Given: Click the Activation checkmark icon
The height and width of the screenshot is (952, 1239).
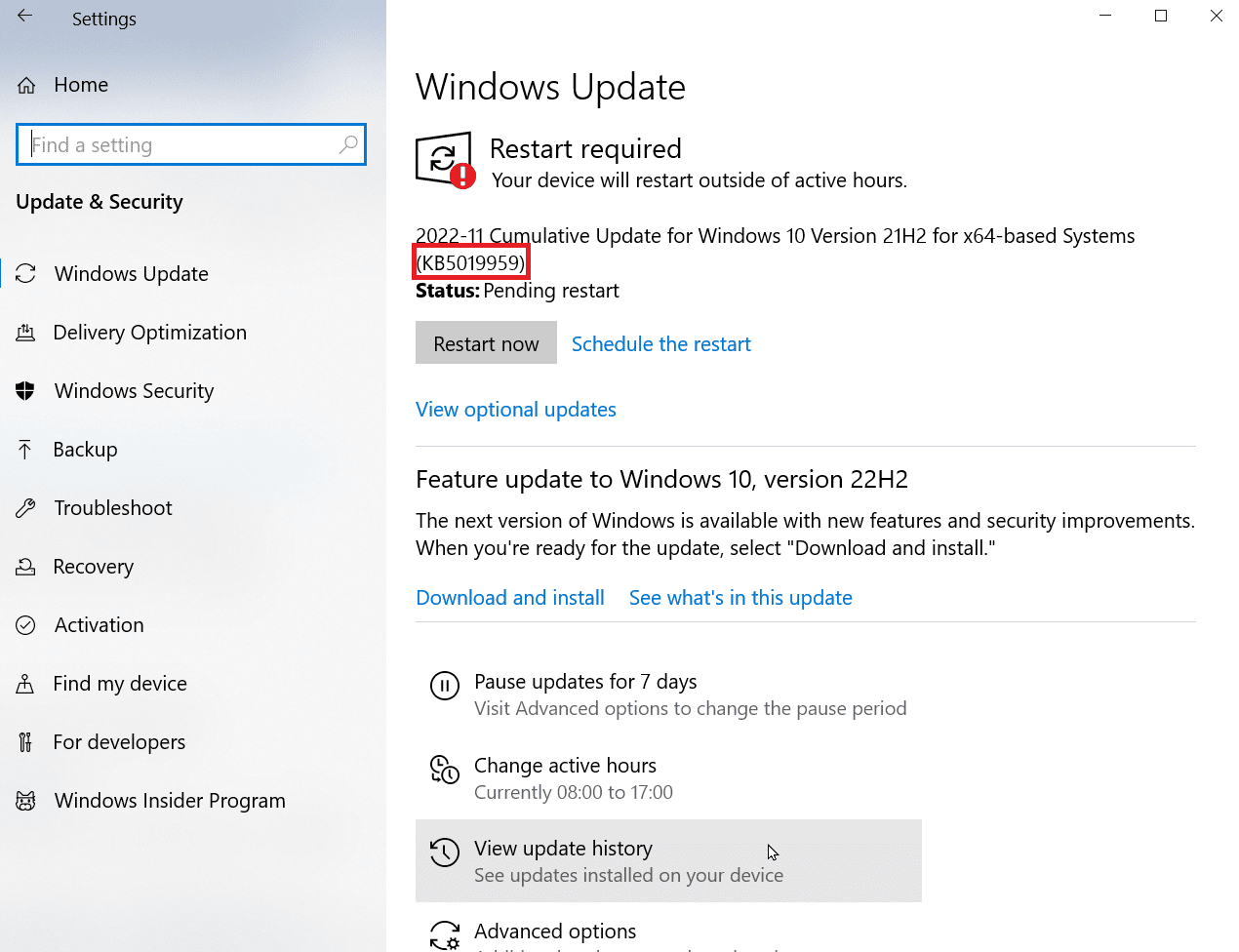Looking at the screenshot, I should (26, 624).
